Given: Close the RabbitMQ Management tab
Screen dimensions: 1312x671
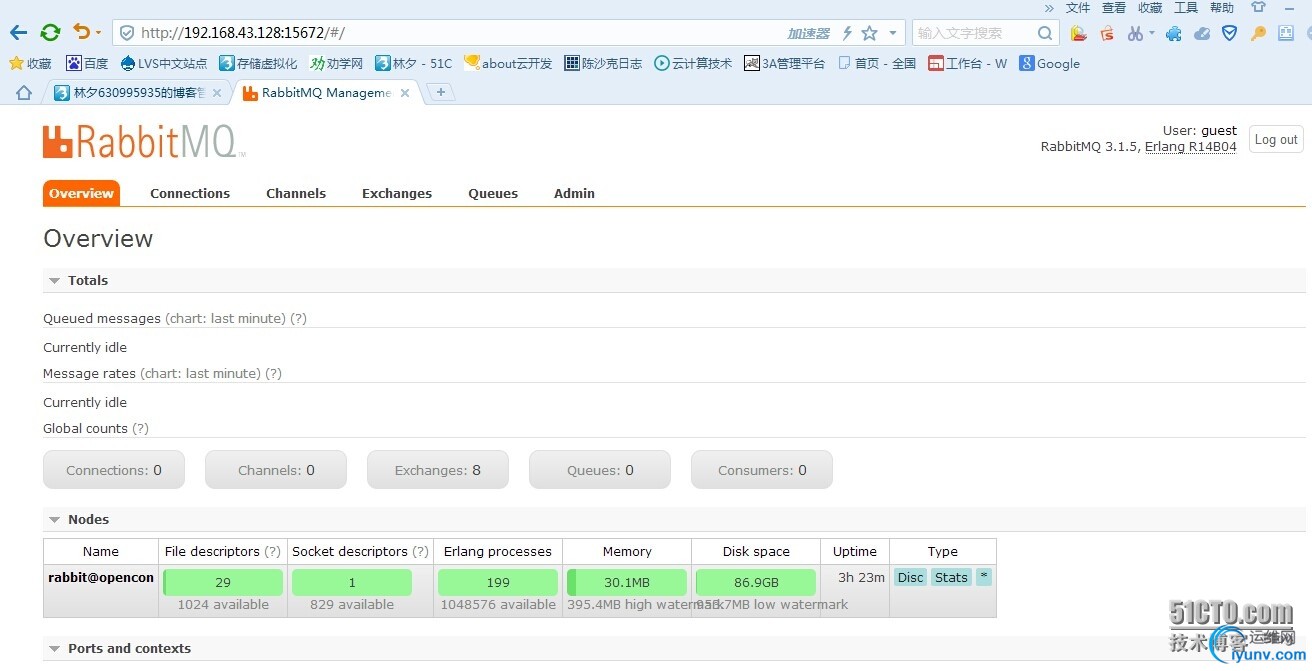Looking at the screenshot, I should pyautogui.click(x=405, y=93).
